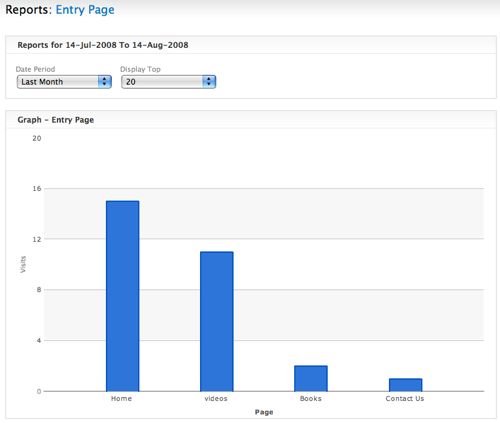Click the 'Home' axis label

(121, 399)
